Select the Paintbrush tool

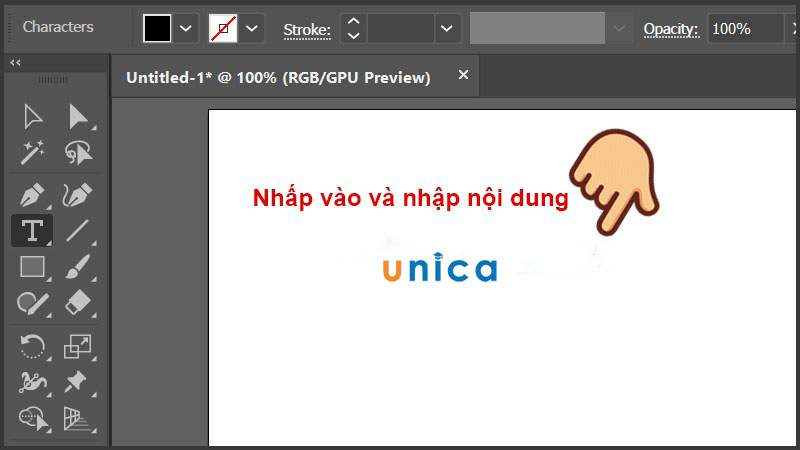click(78, 267)
